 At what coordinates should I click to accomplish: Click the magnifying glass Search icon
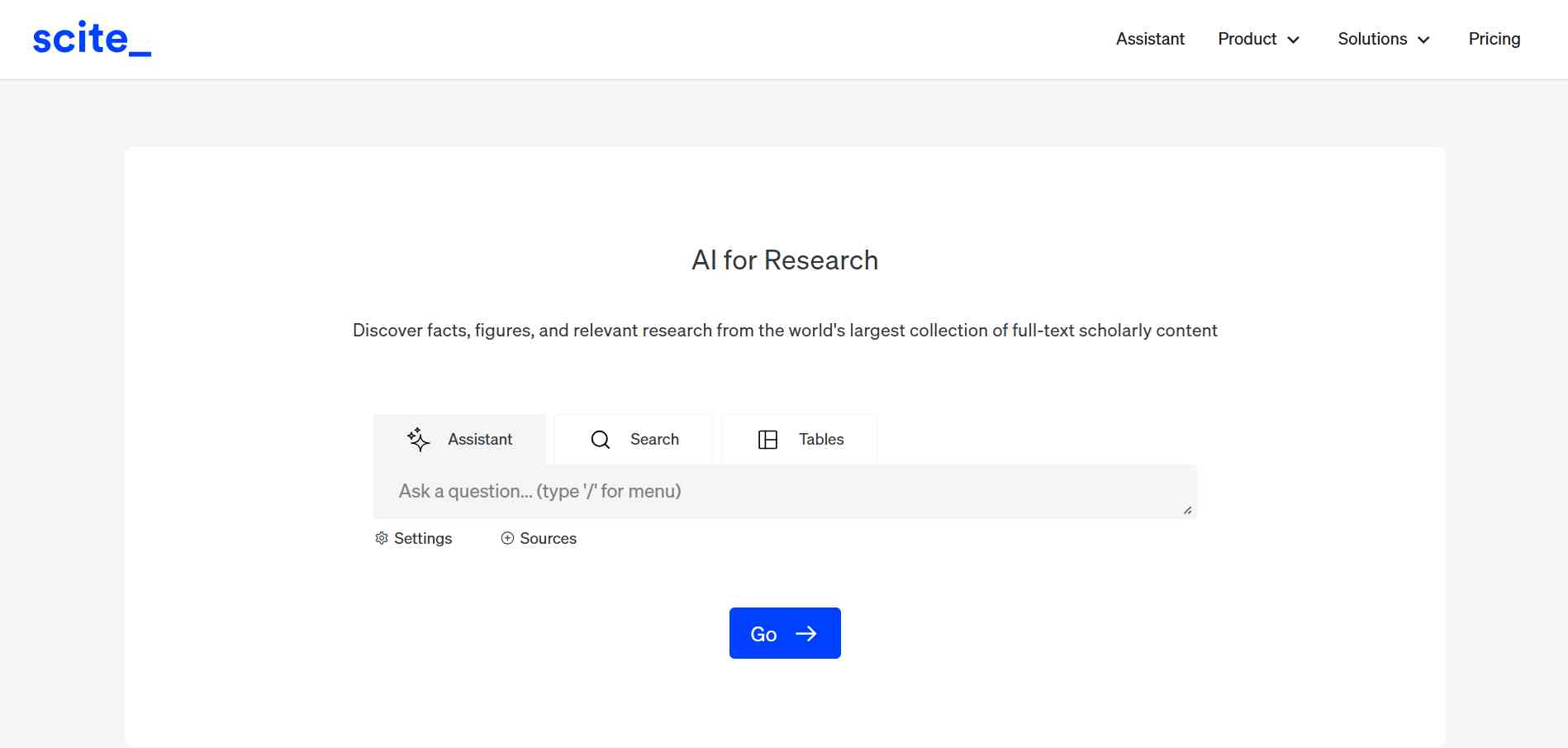pyautogui.click(x=601, y=440)
